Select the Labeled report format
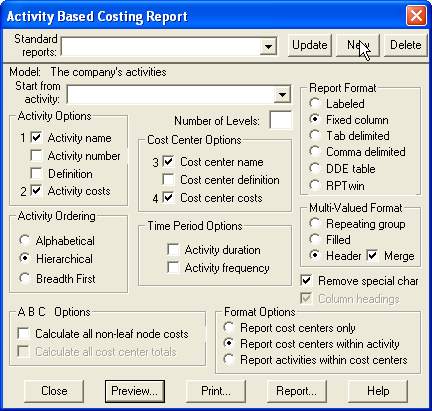The width and height of the screenshot is (432, 411). coord(315,103)
